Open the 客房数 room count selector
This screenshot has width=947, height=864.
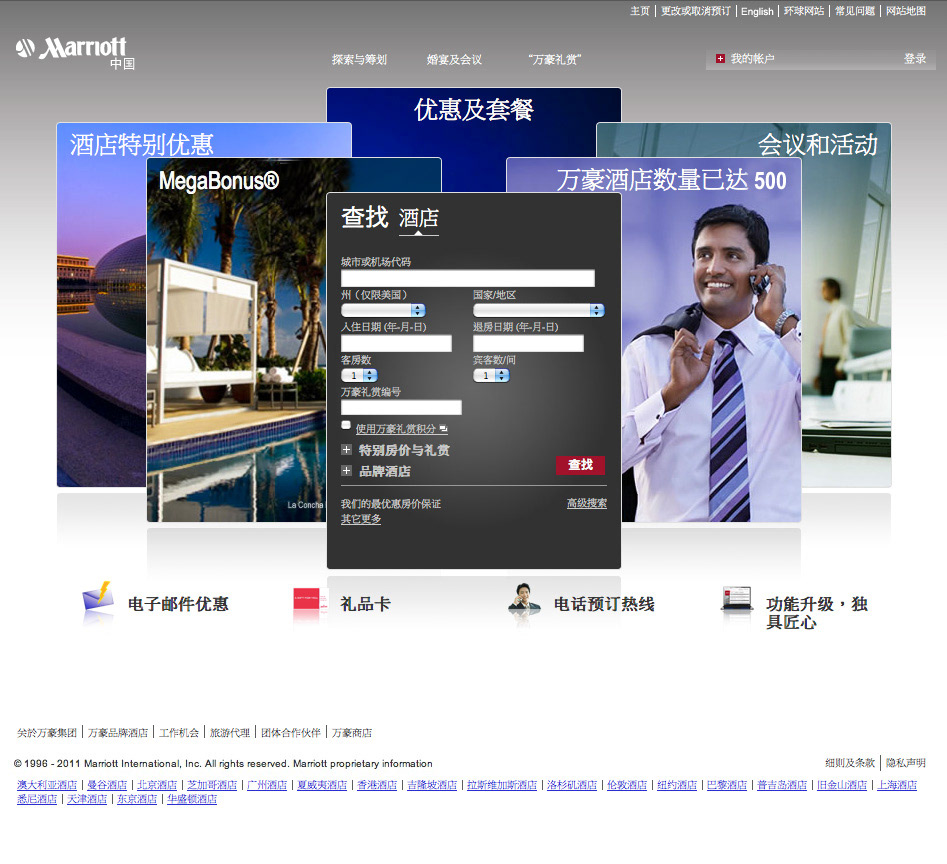coord(359,375)
